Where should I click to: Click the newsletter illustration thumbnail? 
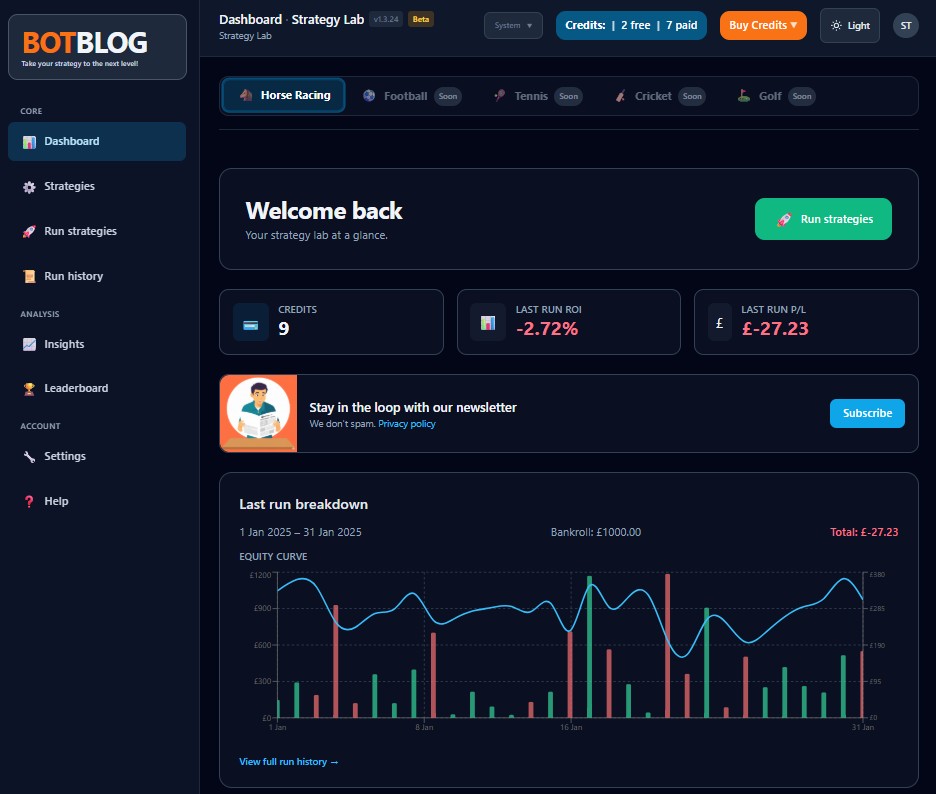coord(258,413)
